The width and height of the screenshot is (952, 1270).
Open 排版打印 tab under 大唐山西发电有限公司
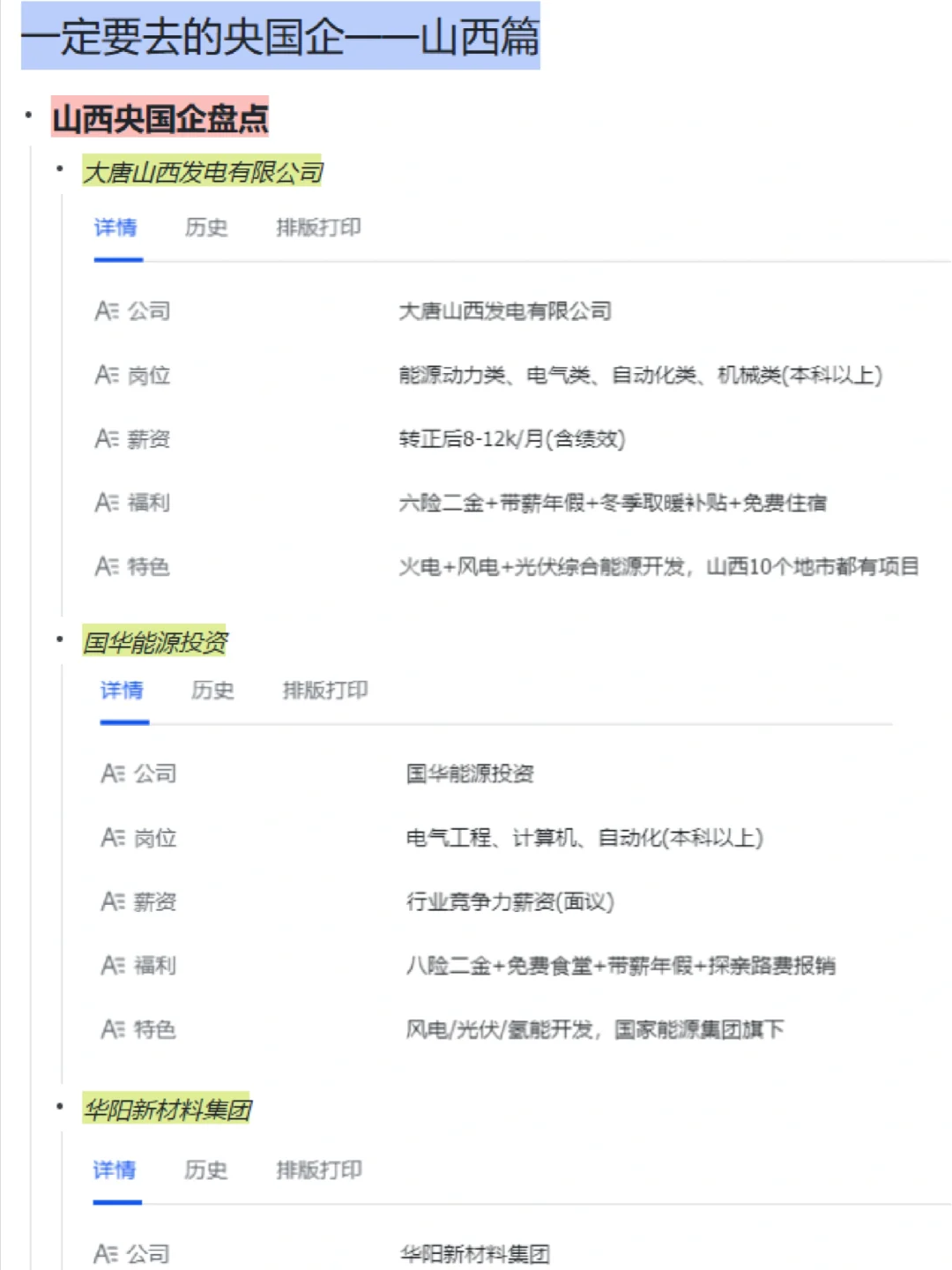pyautogui.click(x=318, y=228)
